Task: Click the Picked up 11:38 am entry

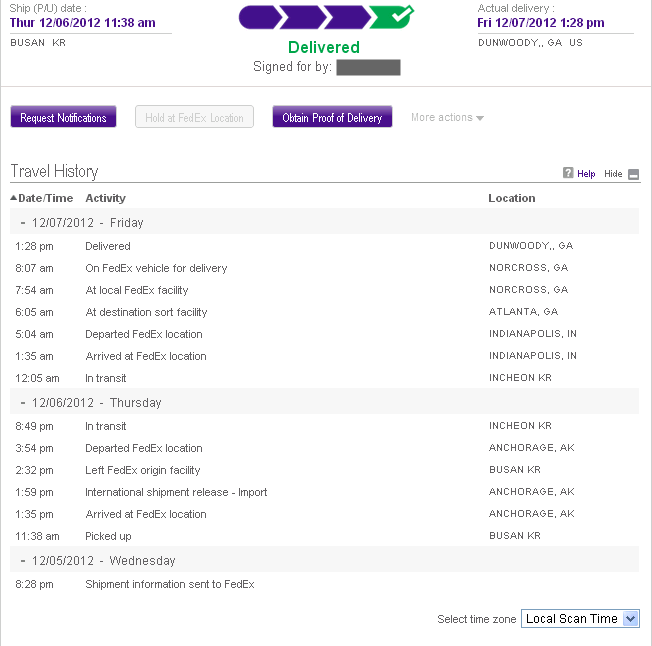Action: [108, 537]
